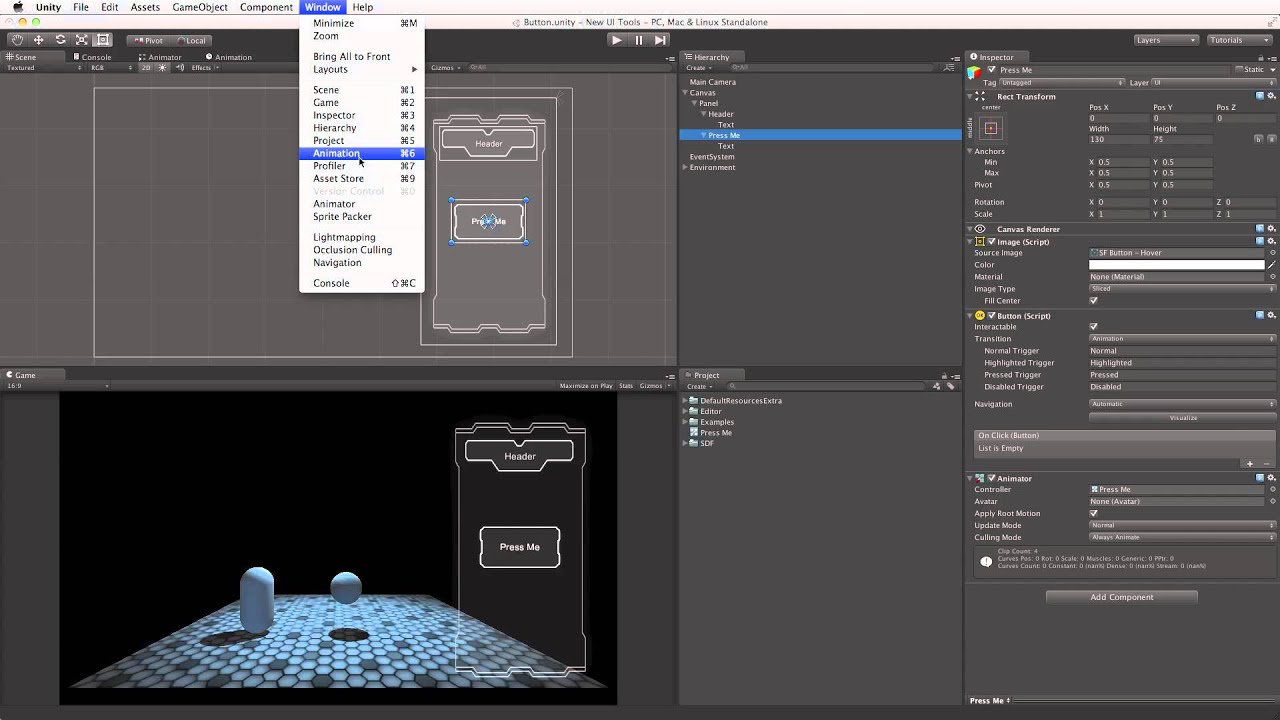Open the Tutorials layout dropdown

(1240, 40)
